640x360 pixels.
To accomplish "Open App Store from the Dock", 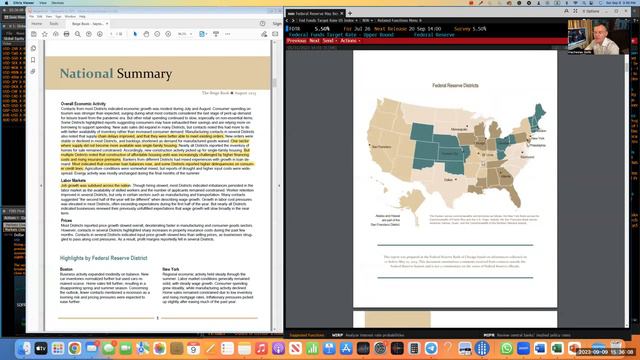I will (346, 348).
